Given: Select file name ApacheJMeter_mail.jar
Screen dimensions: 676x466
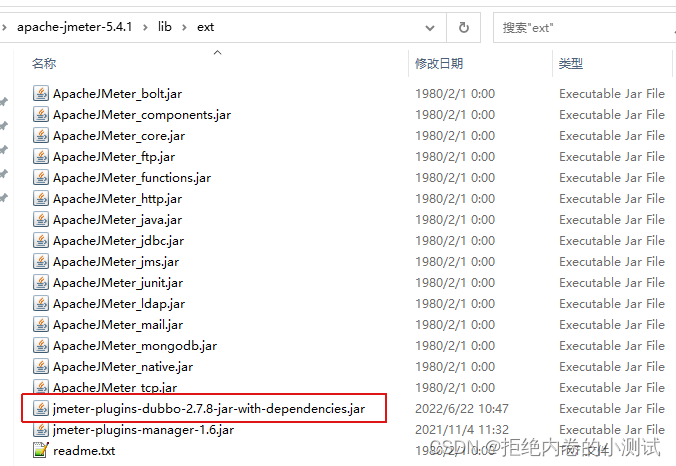Looking at the screenshot, I should pyautogui.click(x=118, y=325).
